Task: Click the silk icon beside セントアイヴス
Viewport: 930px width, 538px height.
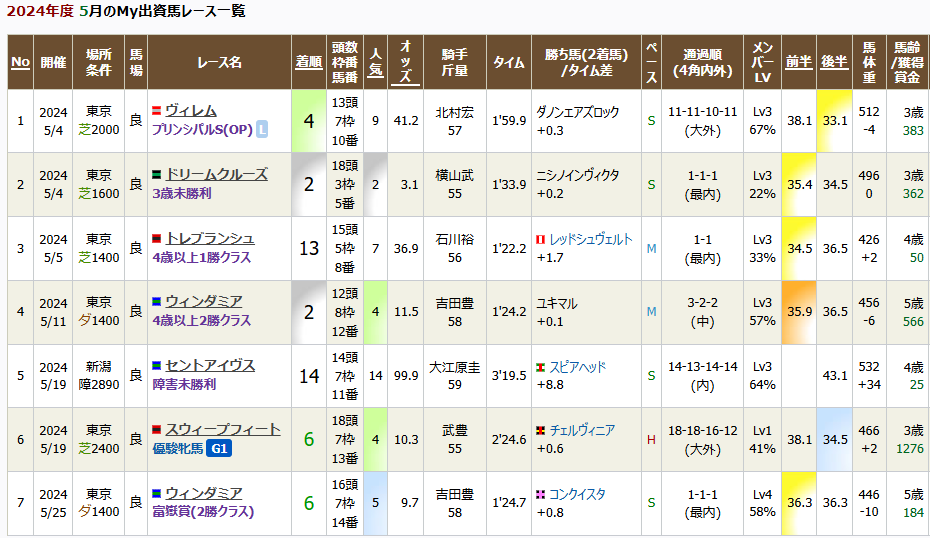Action: click(156, 366)
